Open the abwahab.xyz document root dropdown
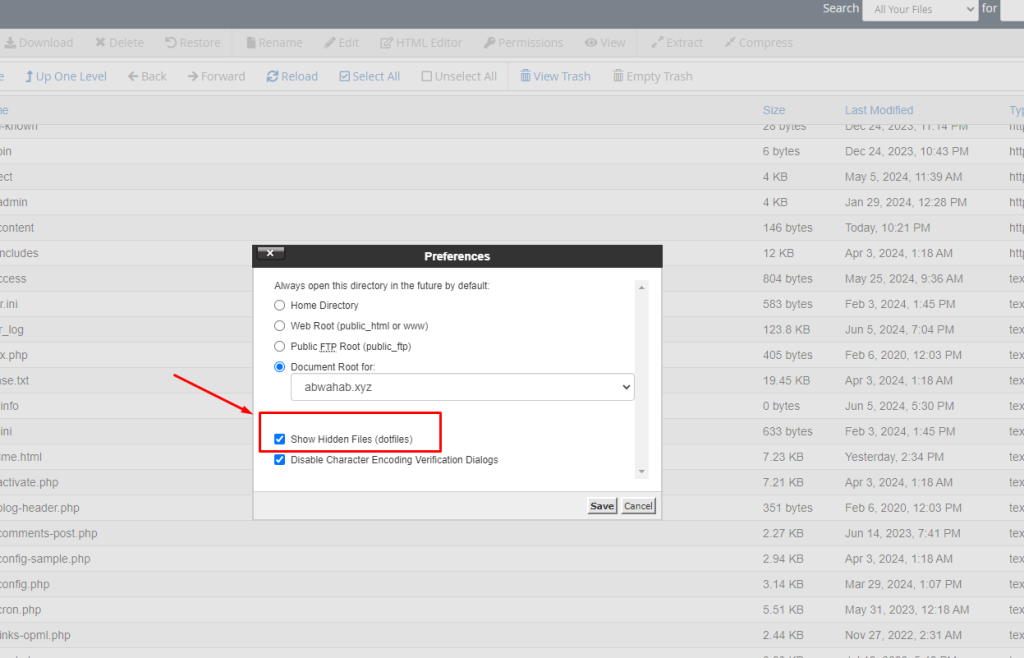This screenshot has width=1024, height=658. pyautogui.click(x=462, y=386)
